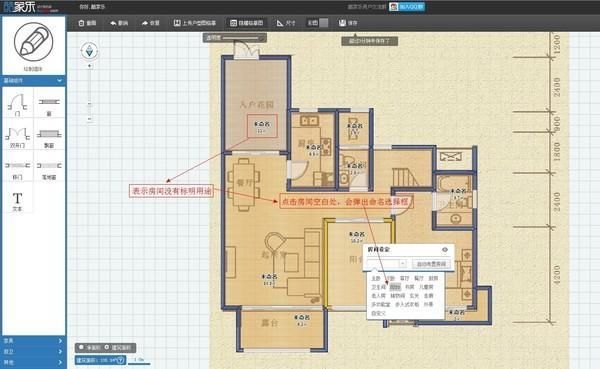Collapse the basic components panel header

34,80
